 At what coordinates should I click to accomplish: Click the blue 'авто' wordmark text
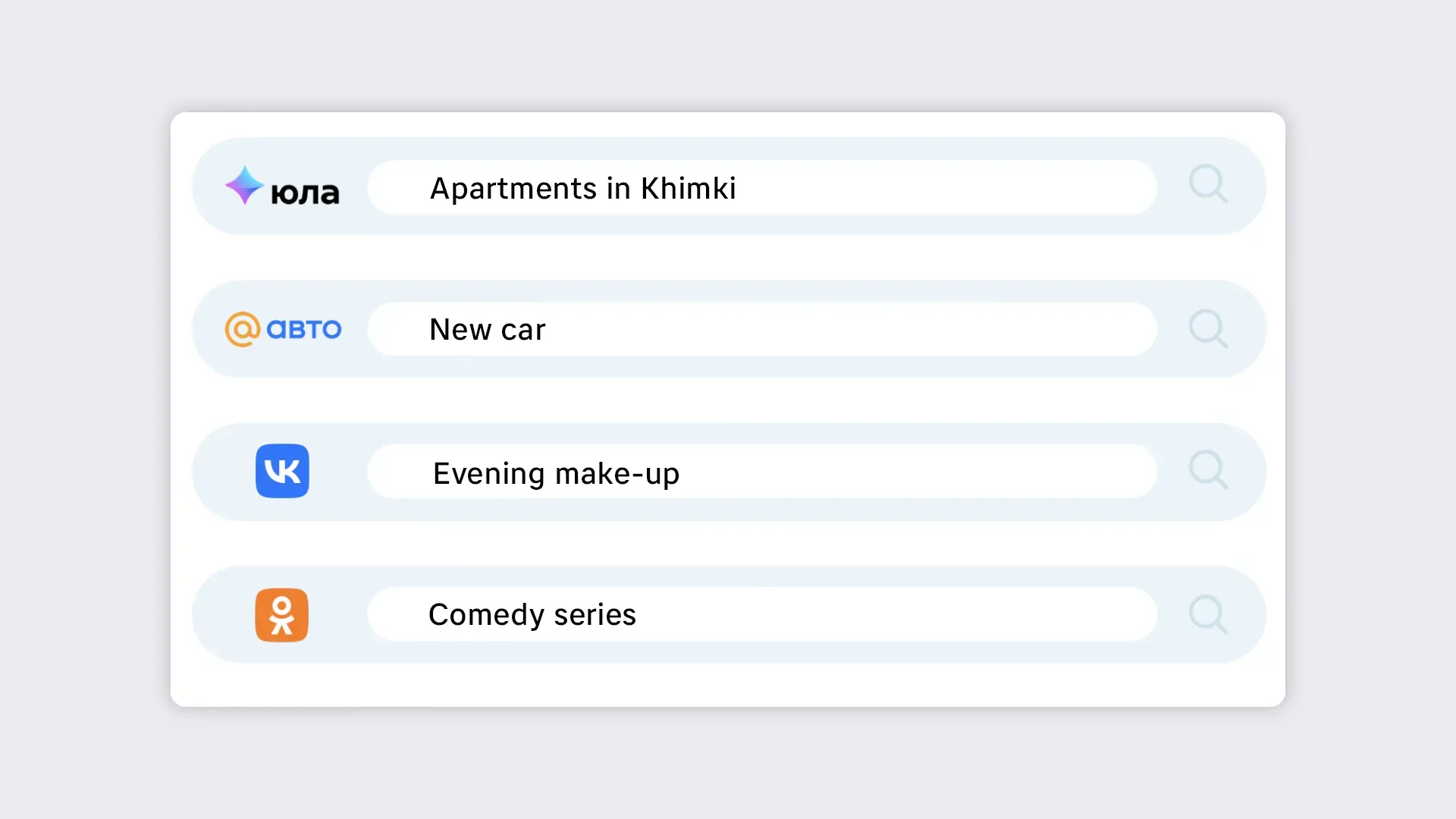pyautogui.click(x=304, y=329)
